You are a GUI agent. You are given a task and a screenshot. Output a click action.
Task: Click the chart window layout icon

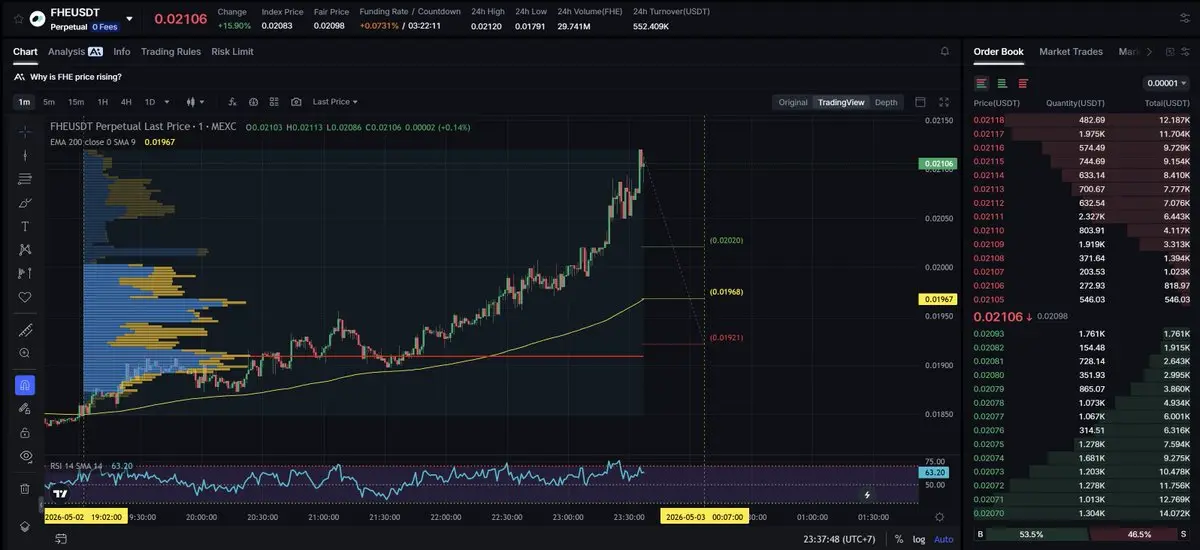point(920,102)
